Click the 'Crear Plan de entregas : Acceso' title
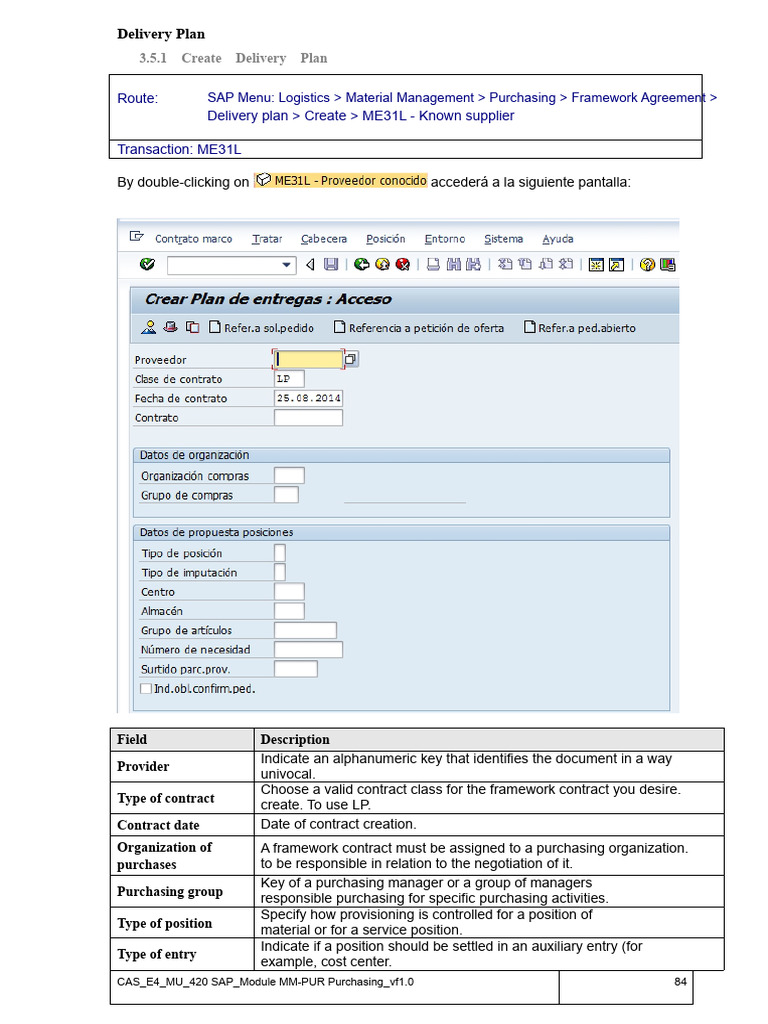Screen dimensions: 768x1024 tap(268, 299)
